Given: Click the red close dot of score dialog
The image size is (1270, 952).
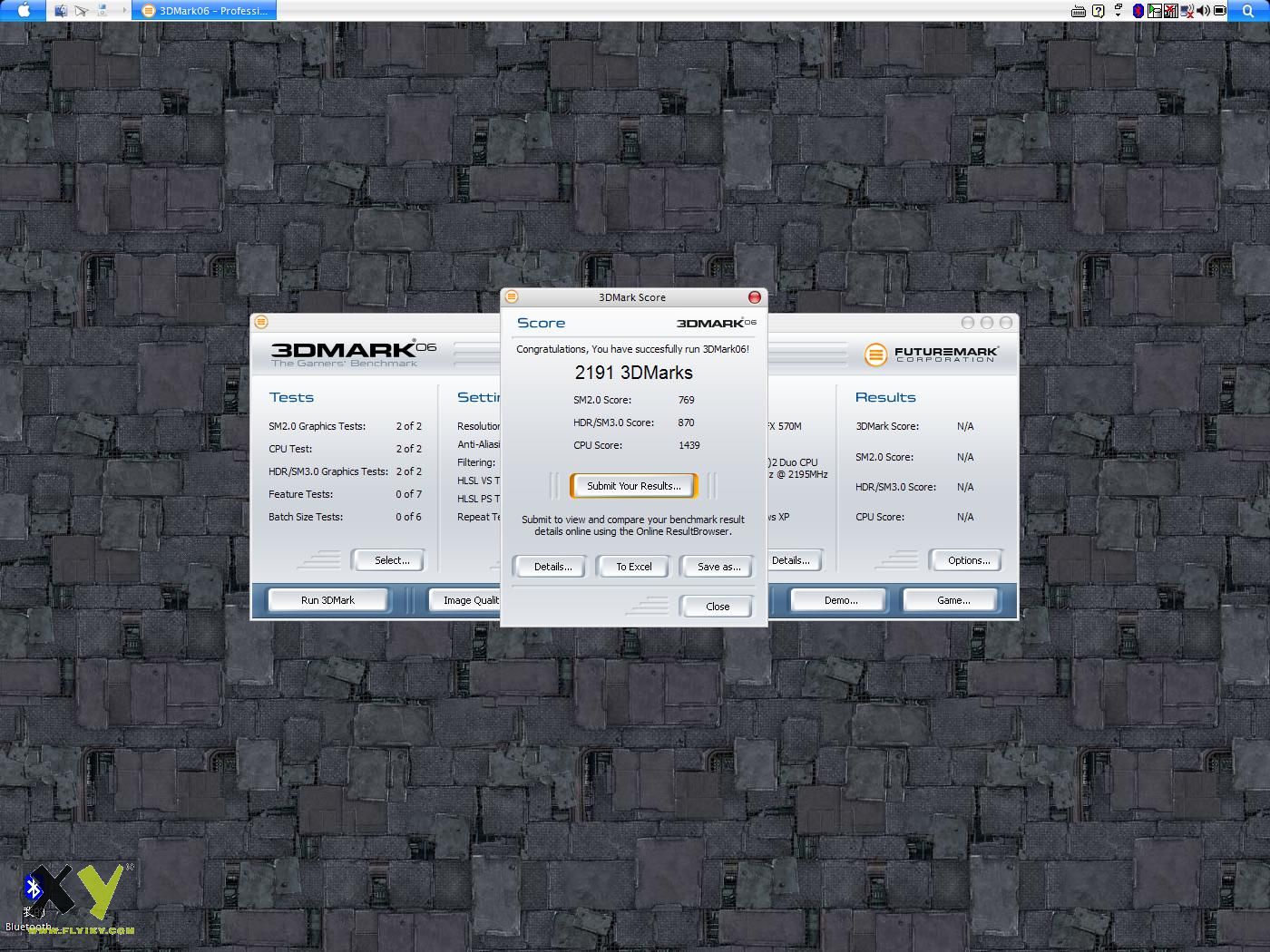Looking at the screenshot, I should point(754,297).
